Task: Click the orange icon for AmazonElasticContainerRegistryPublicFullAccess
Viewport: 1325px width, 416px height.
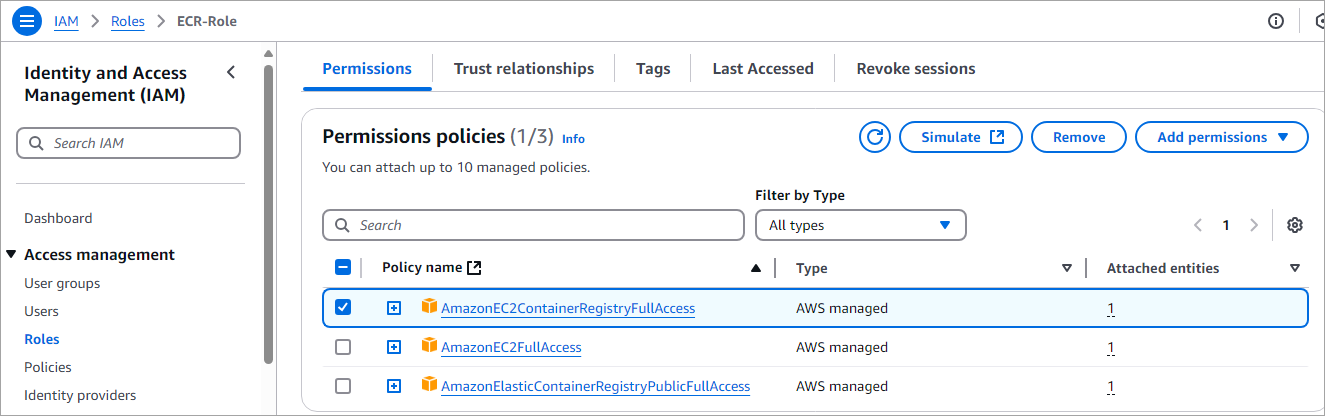Action: click(x=430, y=385)
